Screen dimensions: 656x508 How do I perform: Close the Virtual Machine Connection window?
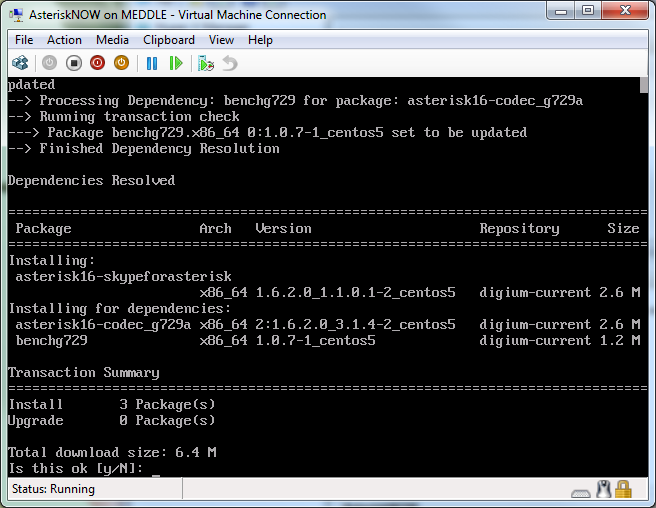(625, 10)
